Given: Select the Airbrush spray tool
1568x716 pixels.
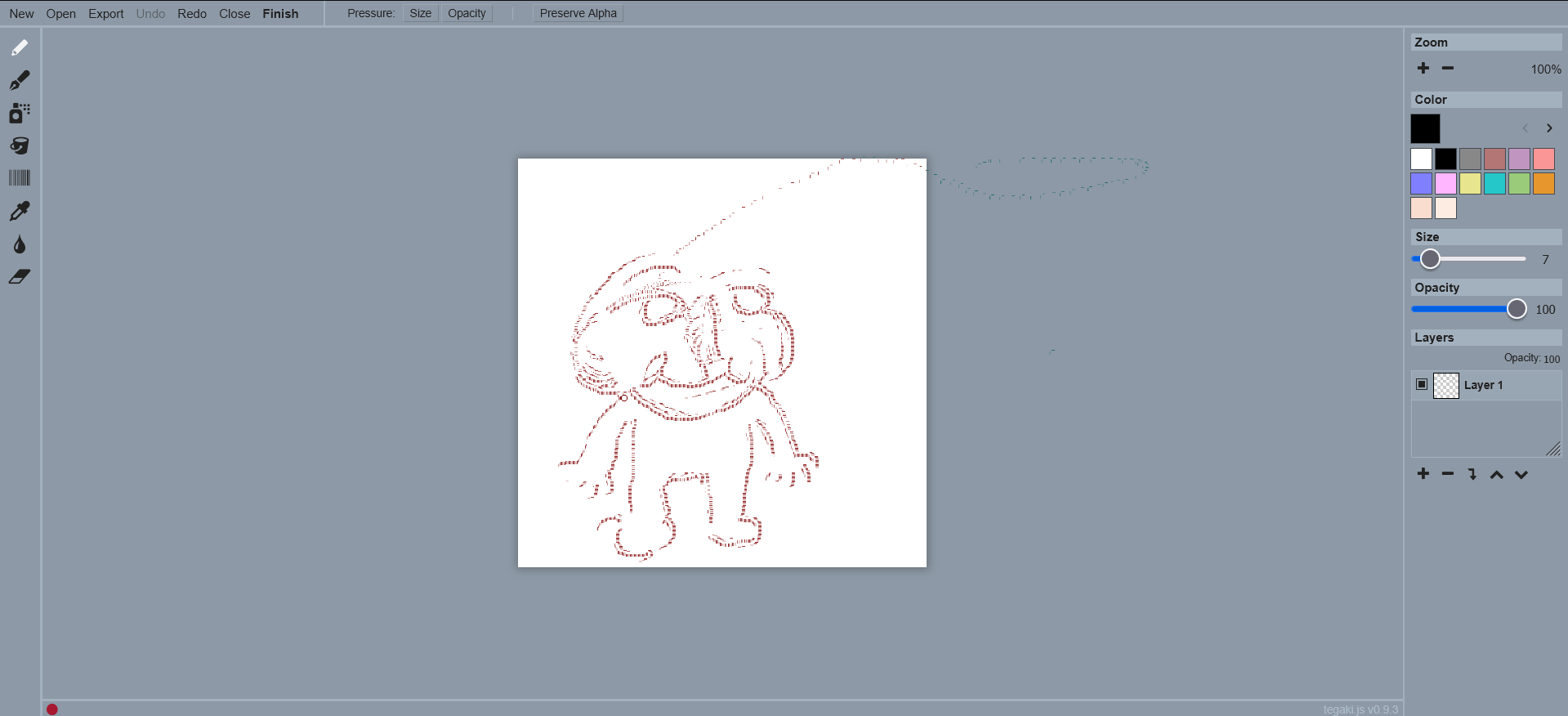Looking at the screenshot, I should (x=20, y=113).
